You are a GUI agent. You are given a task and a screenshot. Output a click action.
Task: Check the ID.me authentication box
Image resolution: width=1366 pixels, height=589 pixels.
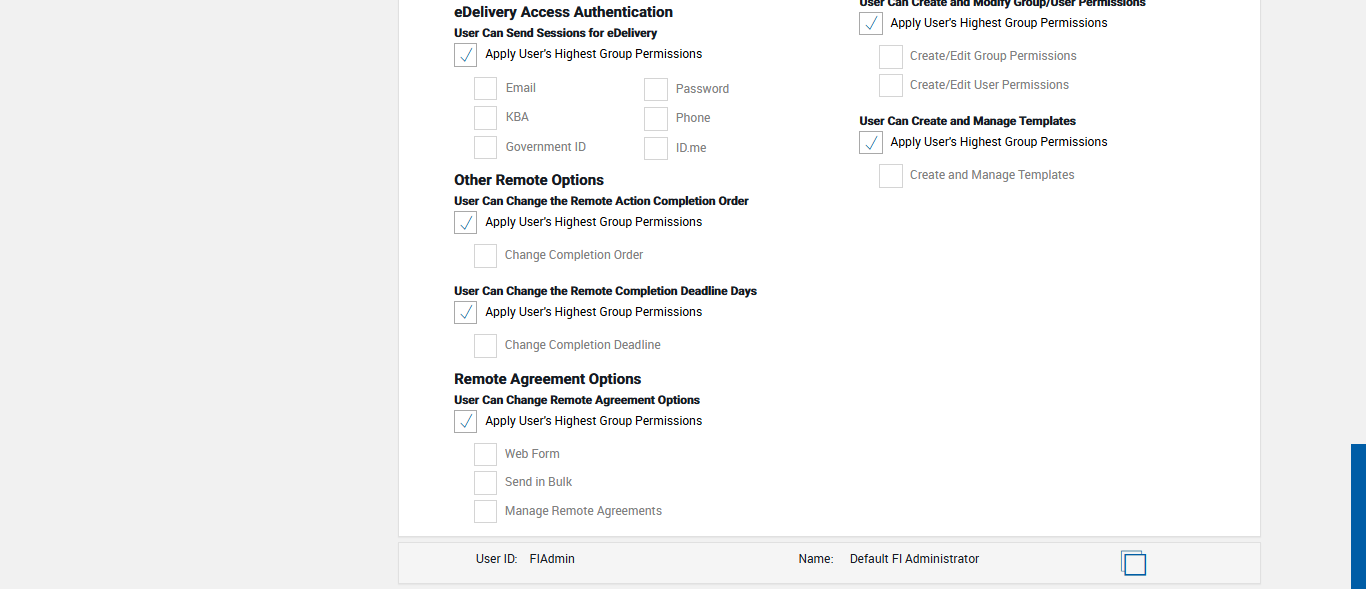coord(656,149)
